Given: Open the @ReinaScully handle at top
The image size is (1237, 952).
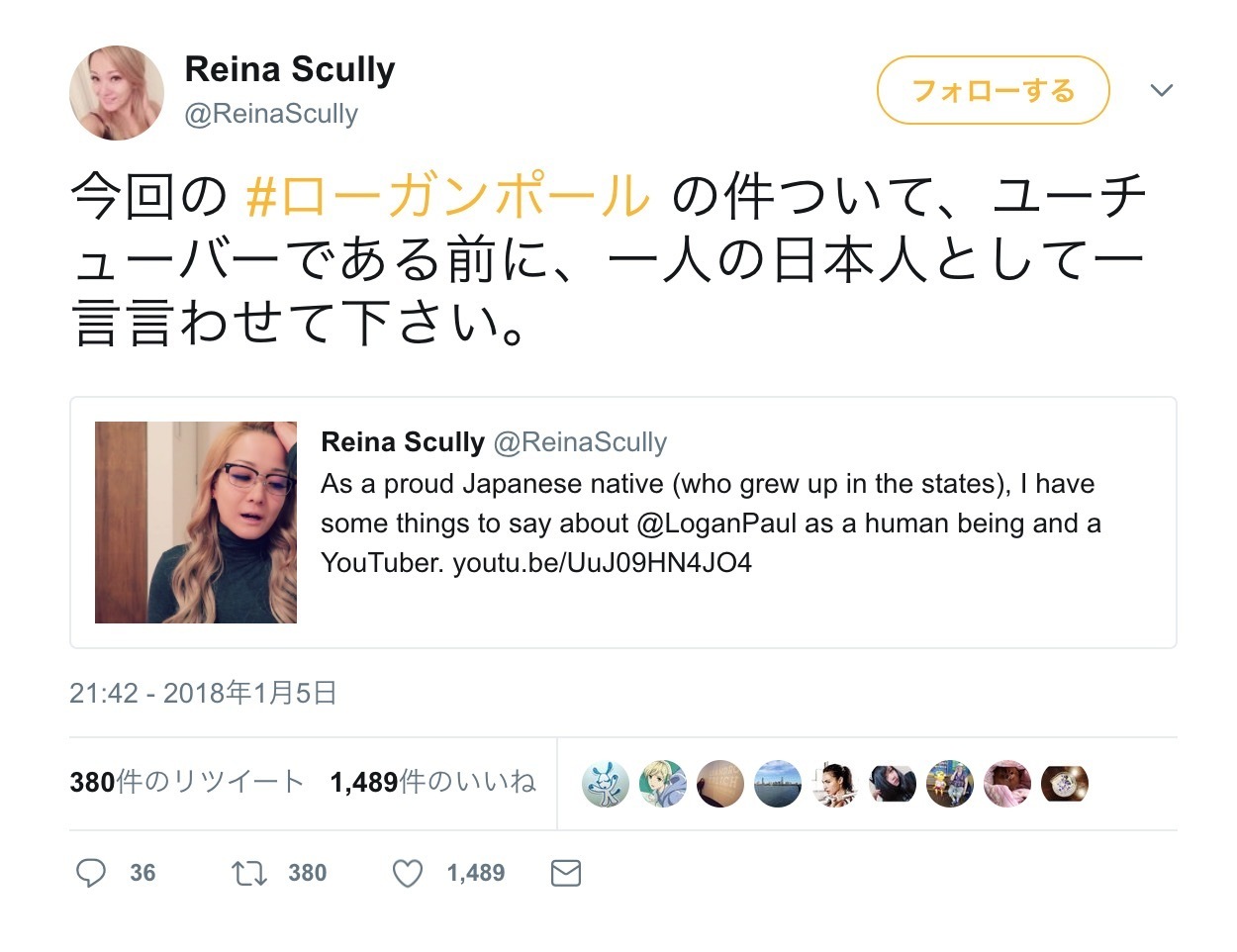Looking at the screenshot, I should [x=271, y=114].
